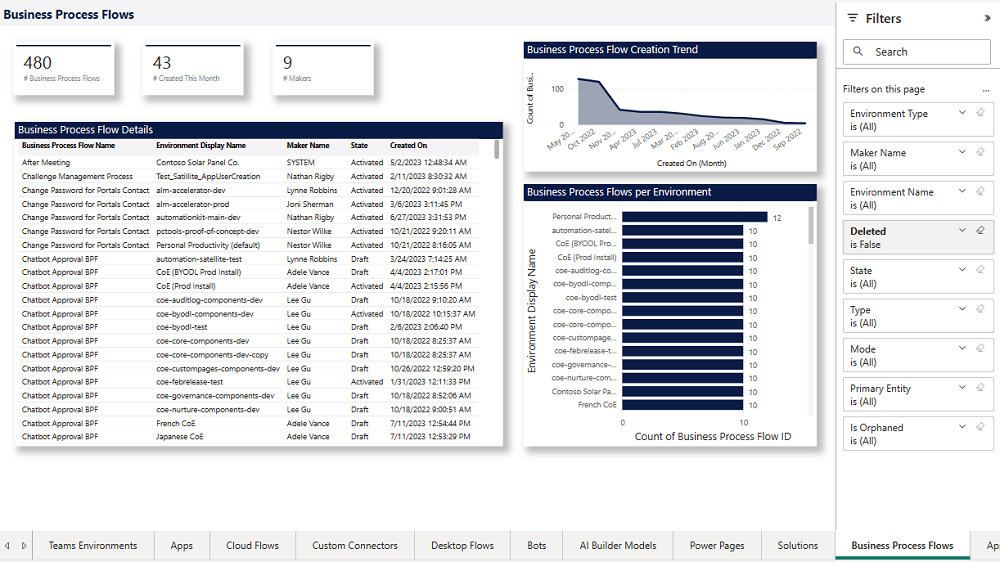Expand the Mode filter card

(x=962, y=348)
